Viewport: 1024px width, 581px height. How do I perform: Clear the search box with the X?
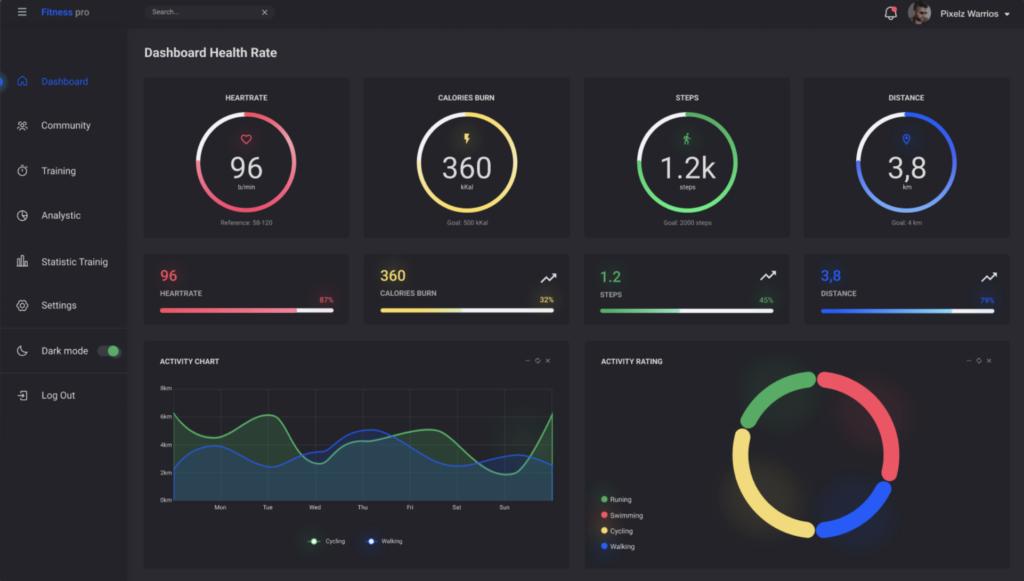(x=263, y=13)
